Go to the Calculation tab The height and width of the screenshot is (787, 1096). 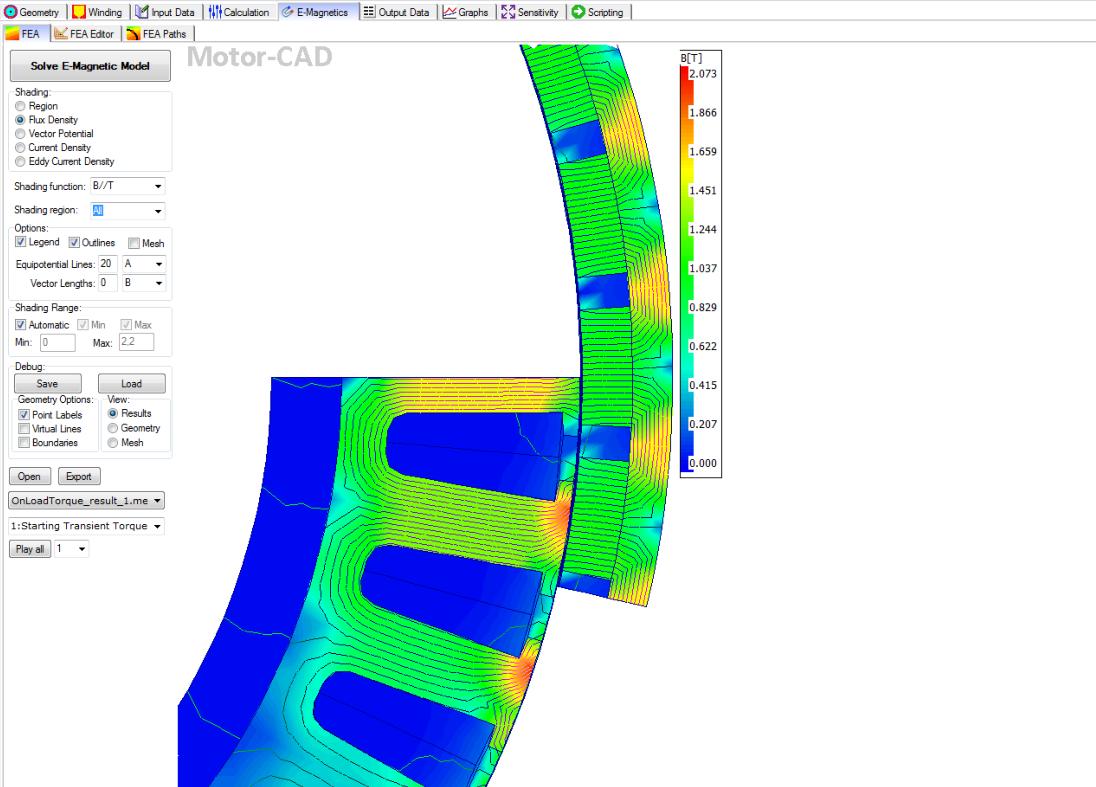238,12
